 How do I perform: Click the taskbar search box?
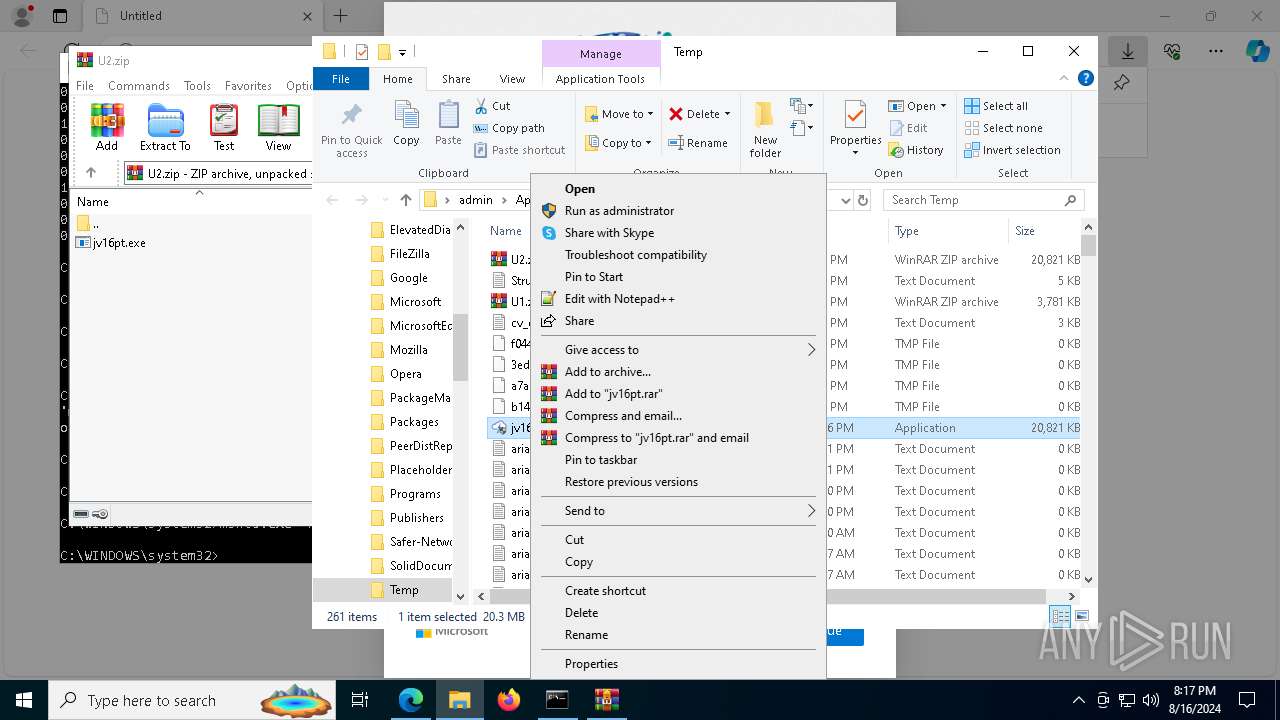coord(193,700)
